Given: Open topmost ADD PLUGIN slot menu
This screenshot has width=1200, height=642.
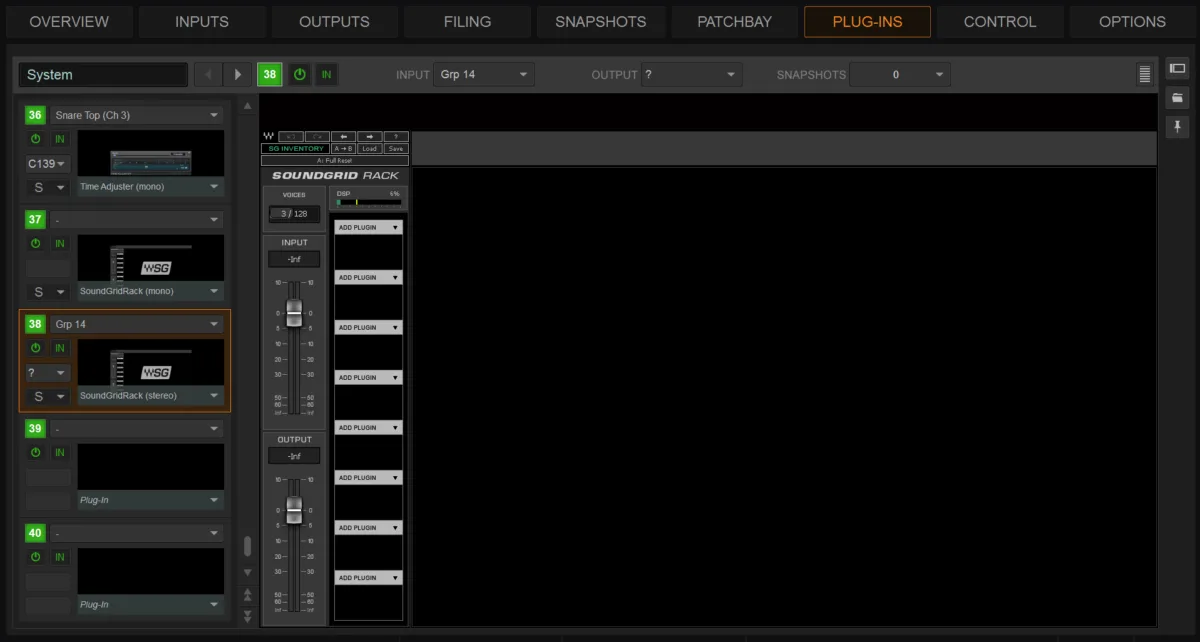Looking at the screenshot, I should (x=368, y=227).
